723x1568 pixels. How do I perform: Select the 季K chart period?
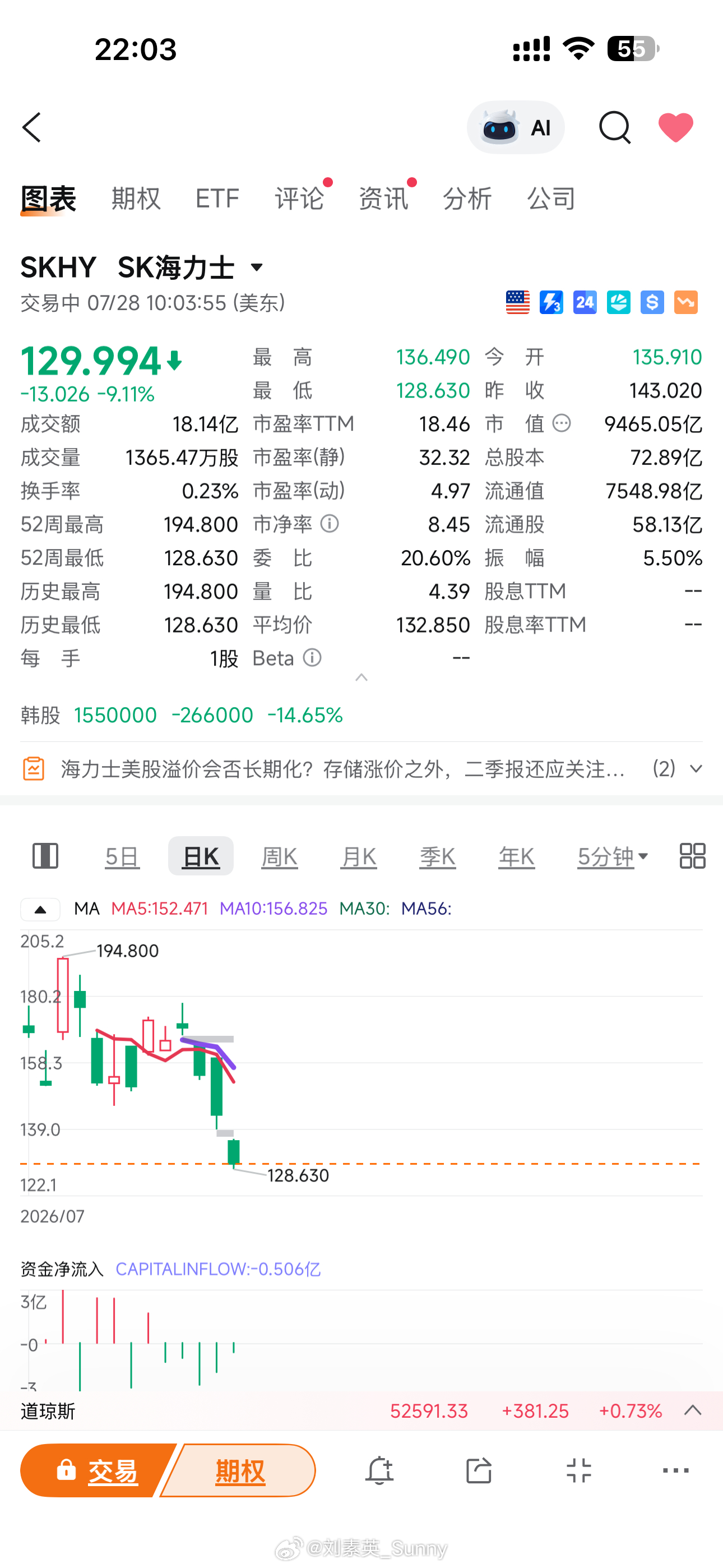438,856
